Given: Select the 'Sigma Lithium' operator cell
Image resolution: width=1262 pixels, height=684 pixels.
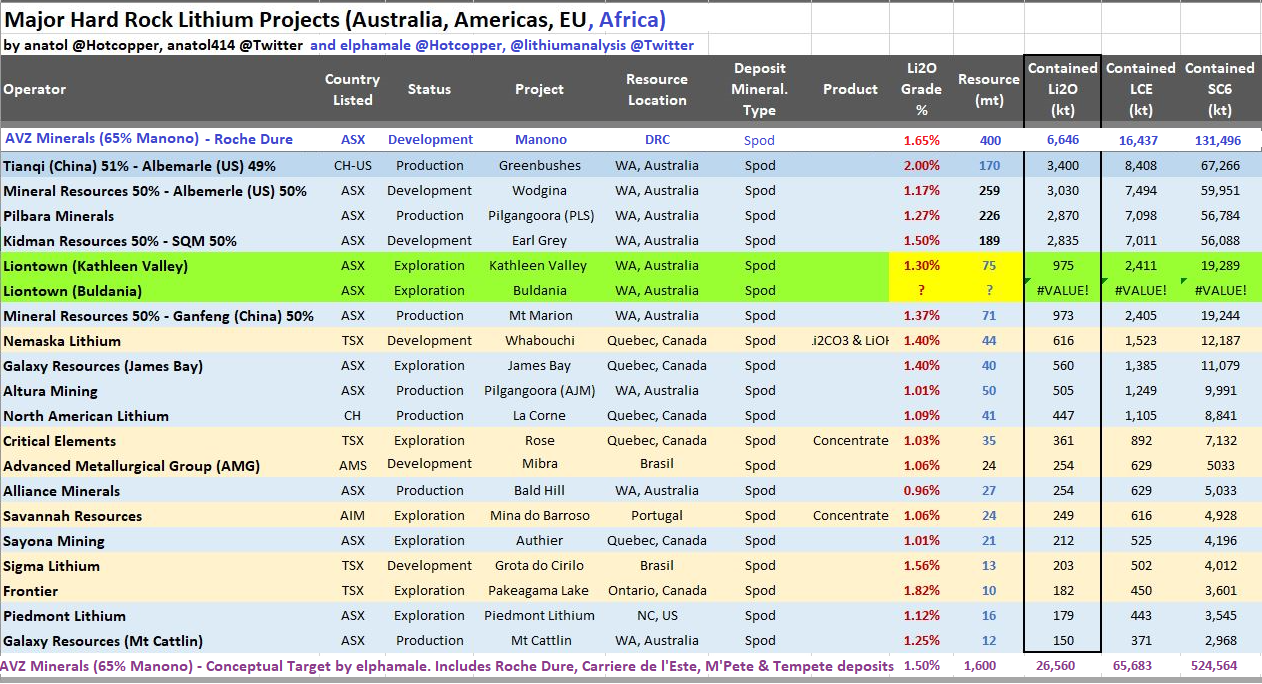Looking at the screenshot, I should [51, 565].
